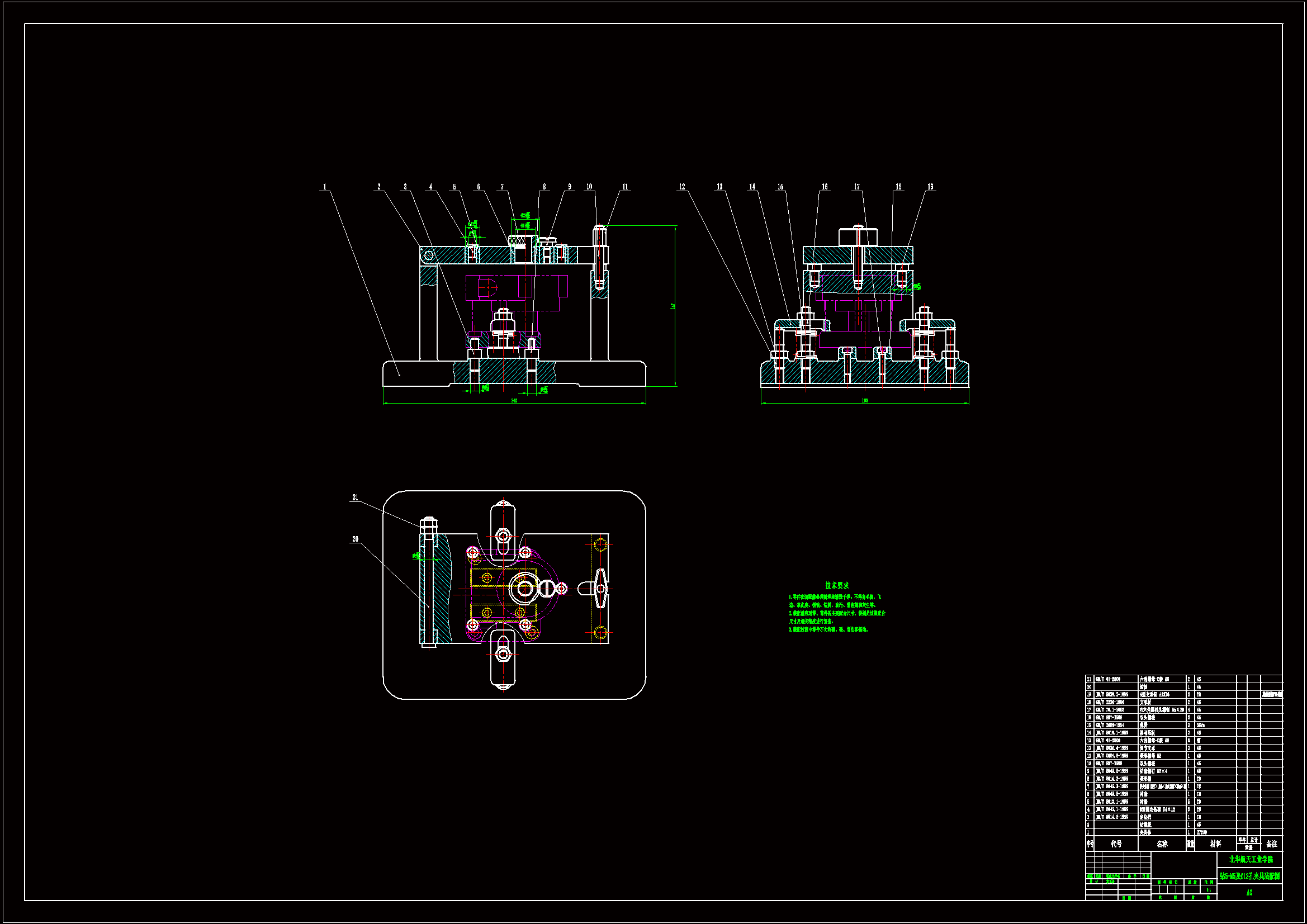1307x924 pixels.
Task: Select the 147 vertical height dimension
Action: (x=673, y=306)
